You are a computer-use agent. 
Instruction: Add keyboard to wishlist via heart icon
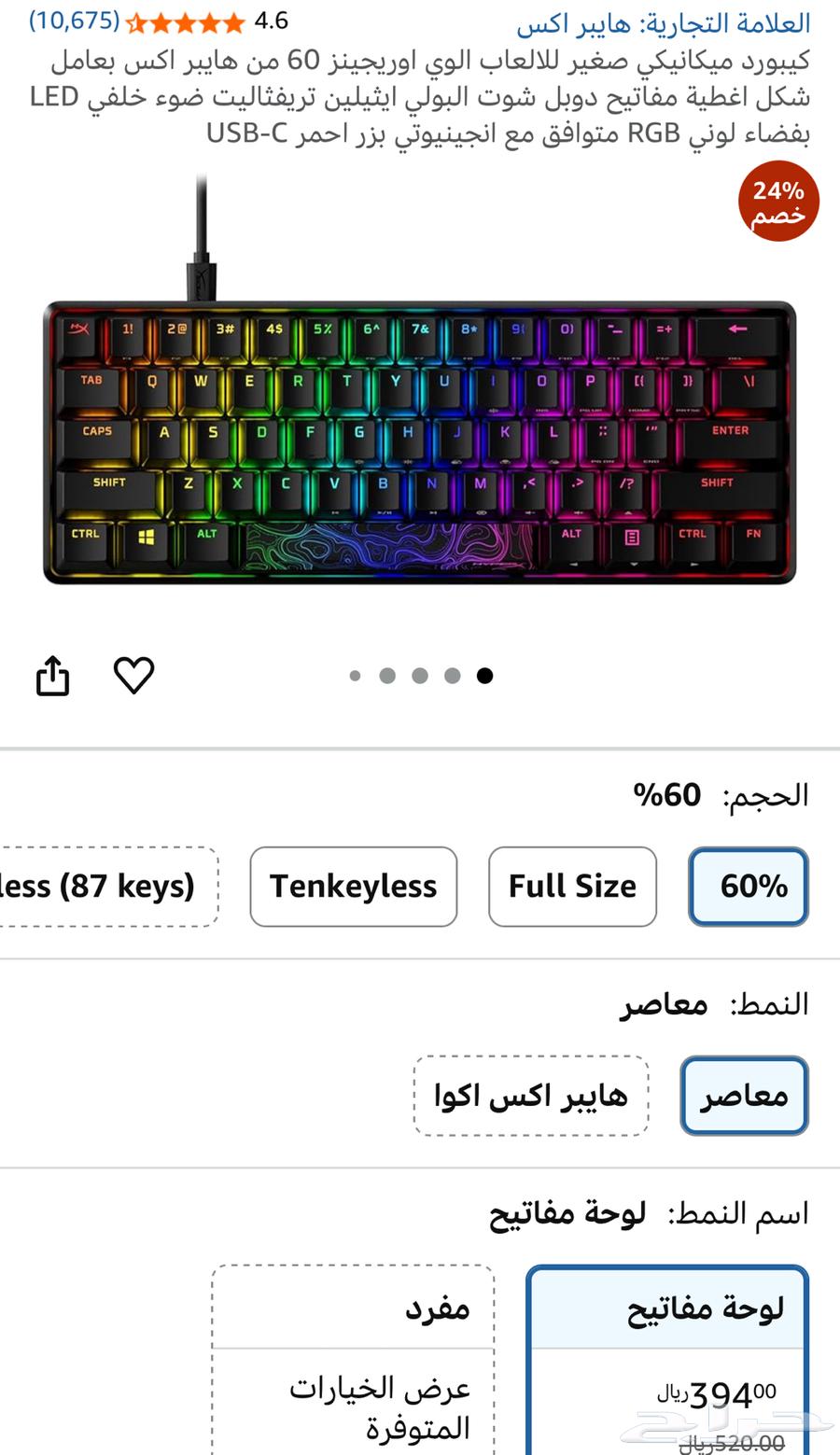pyautogui.click(x=133, y=675)
